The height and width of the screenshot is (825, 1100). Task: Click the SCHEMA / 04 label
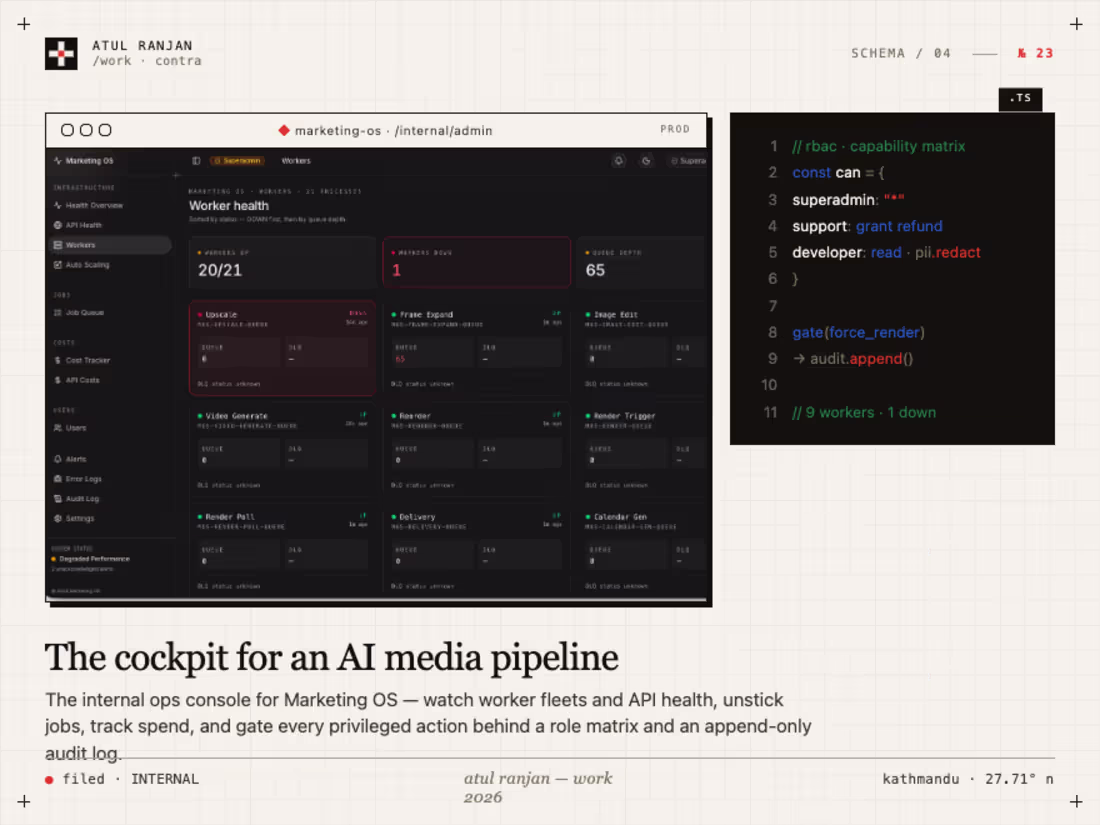tap(901, 53)
